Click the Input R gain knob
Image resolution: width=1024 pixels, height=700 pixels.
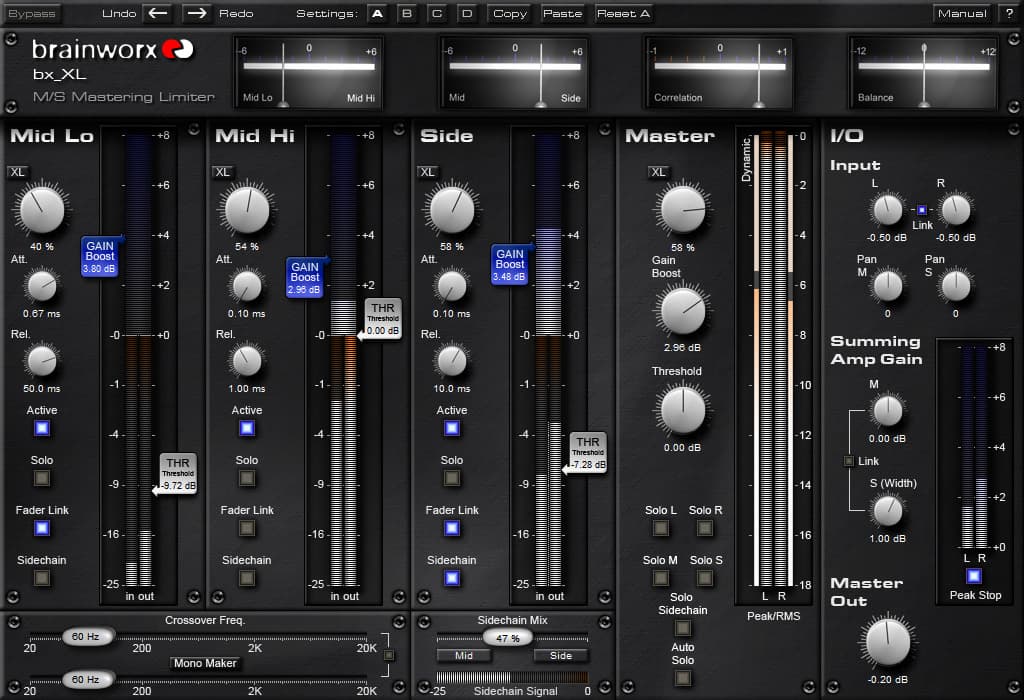[x=955, y=210]
